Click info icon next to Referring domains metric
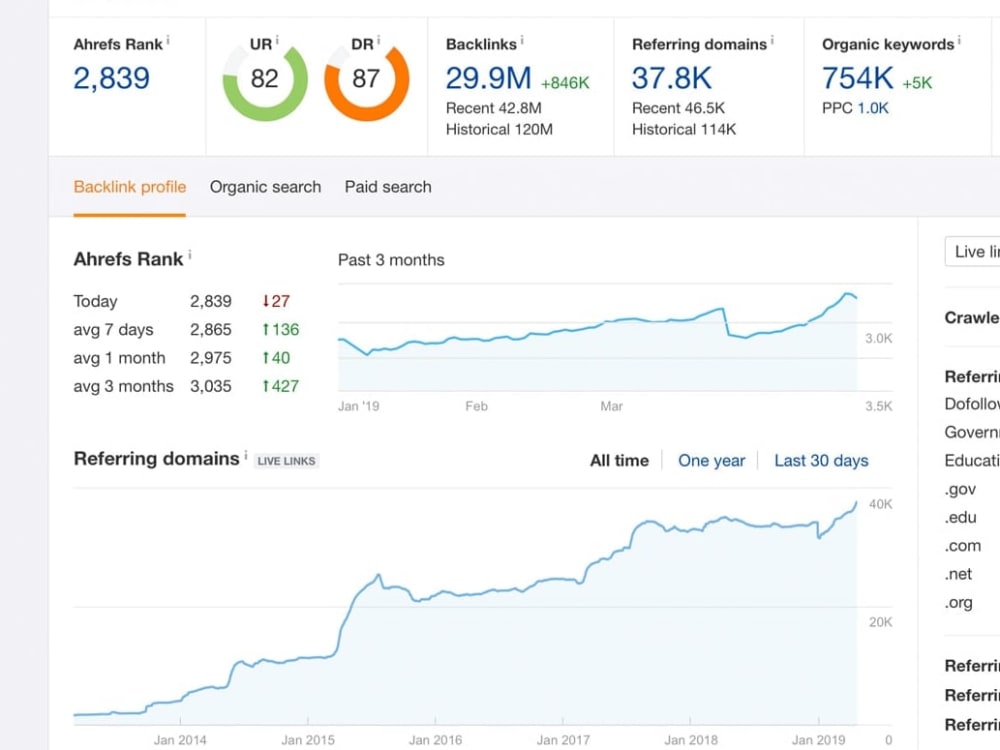The image size is (1000, 750). 772,40
